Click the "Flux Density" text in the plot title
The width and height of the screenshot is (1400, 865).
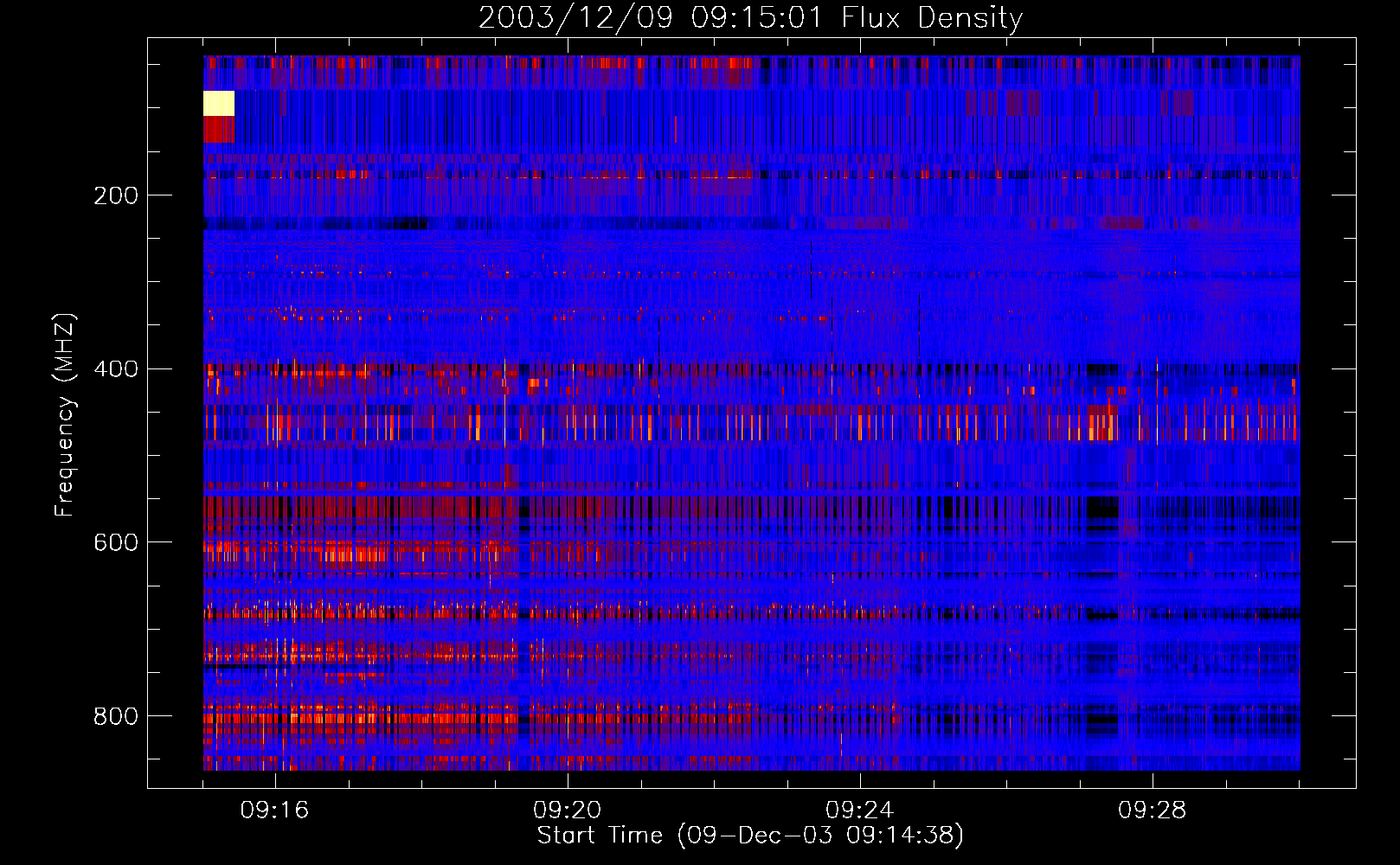(932, 18)
